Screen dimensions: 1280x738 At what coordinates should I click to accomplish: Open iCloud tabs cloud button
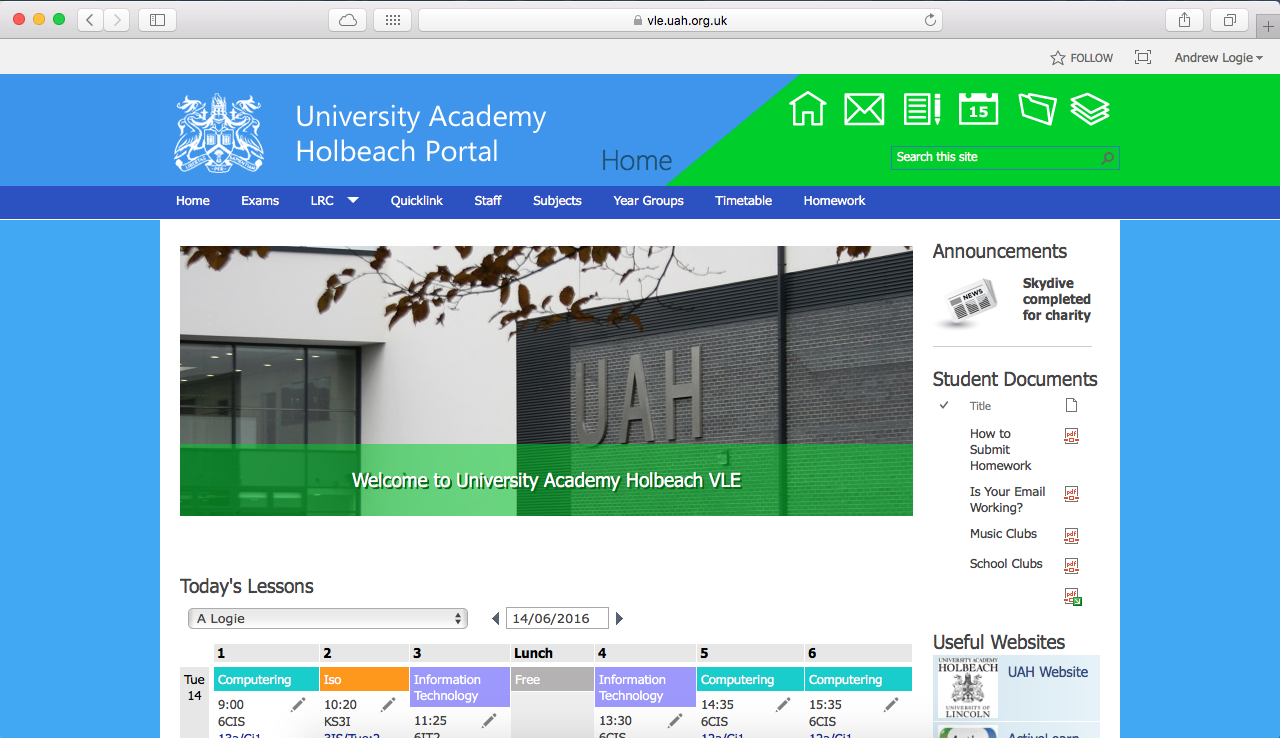347,20
